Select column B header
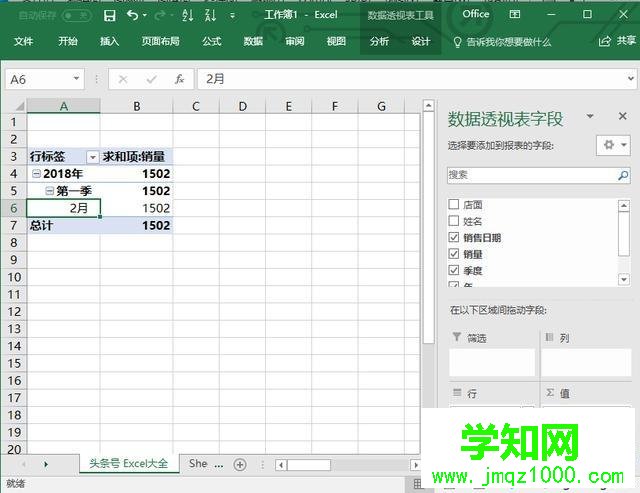640x493 pixels. (x=136, y=106)
